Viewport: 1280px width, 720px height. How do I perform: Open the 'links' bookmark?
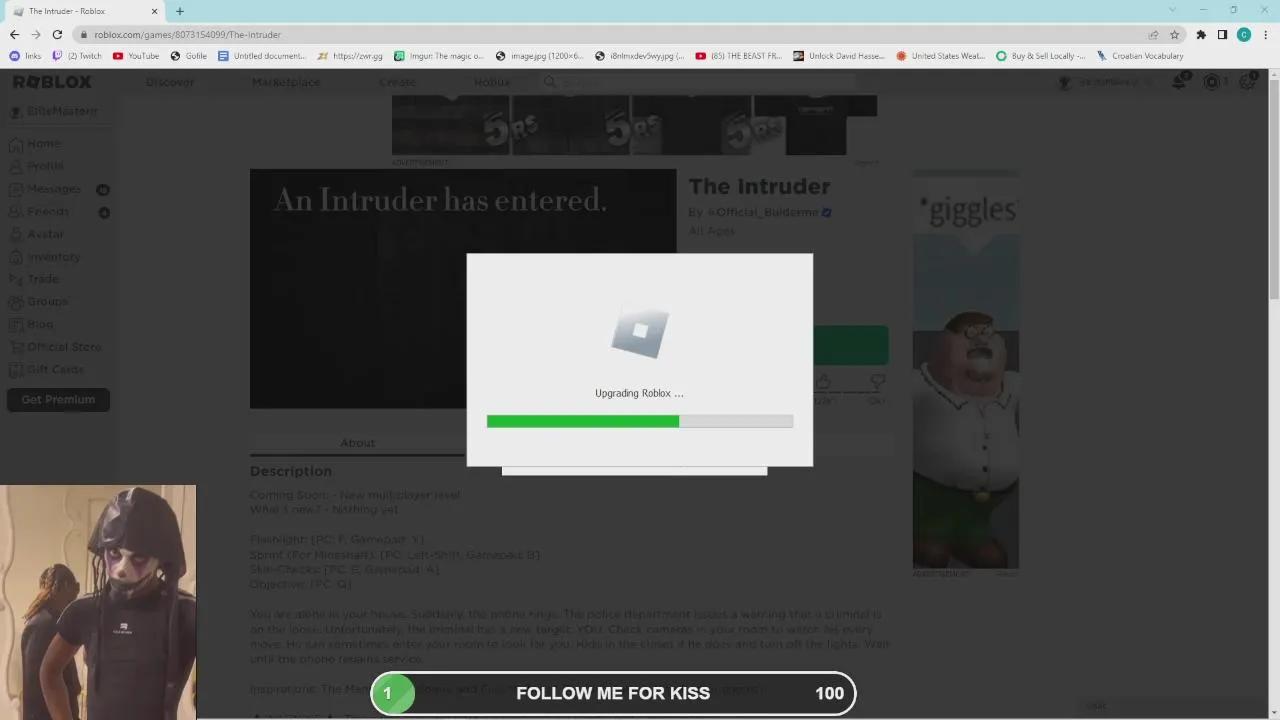(x=25, y=56)
